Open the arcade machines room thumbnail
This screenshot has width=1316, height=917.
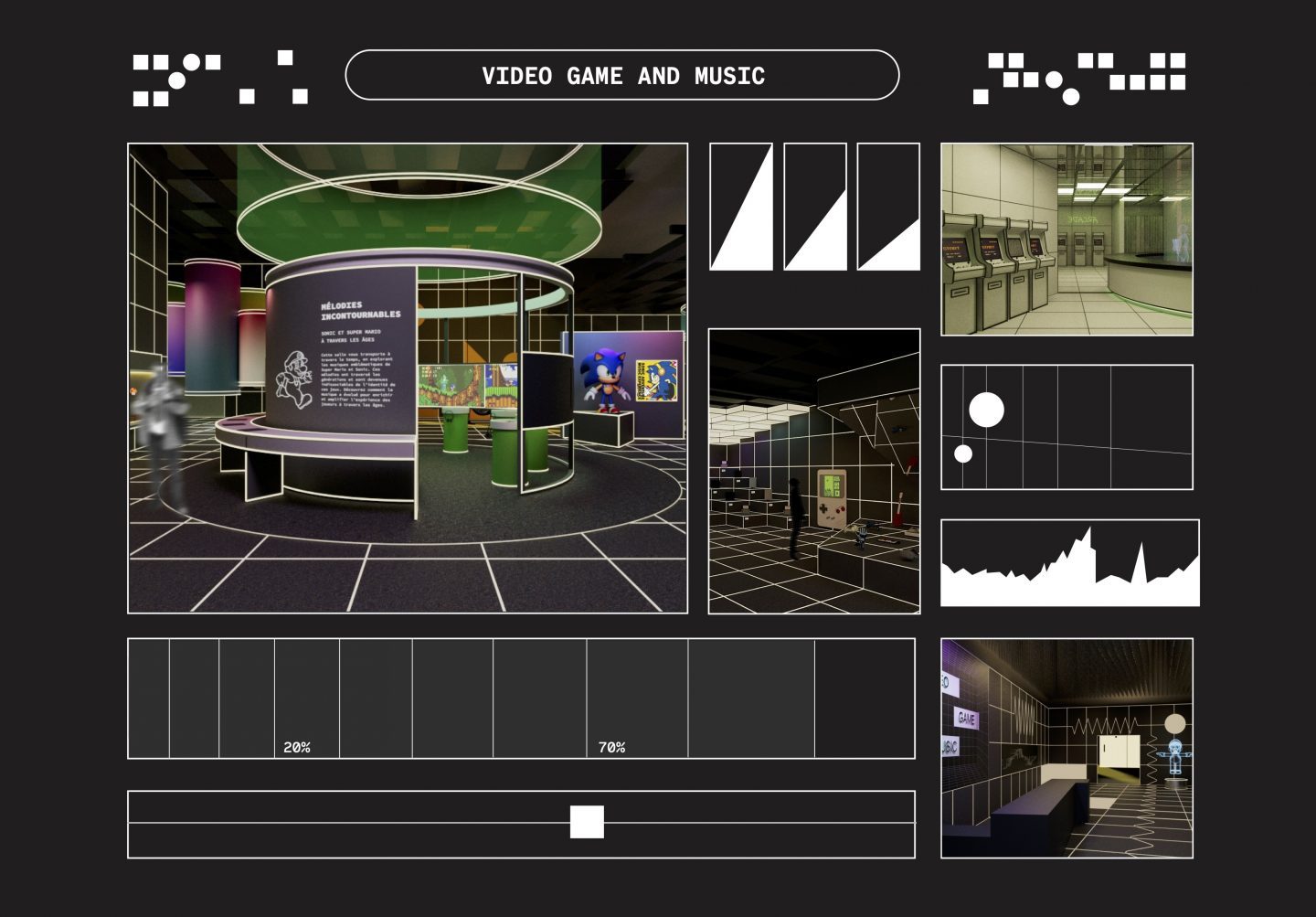1067,240
